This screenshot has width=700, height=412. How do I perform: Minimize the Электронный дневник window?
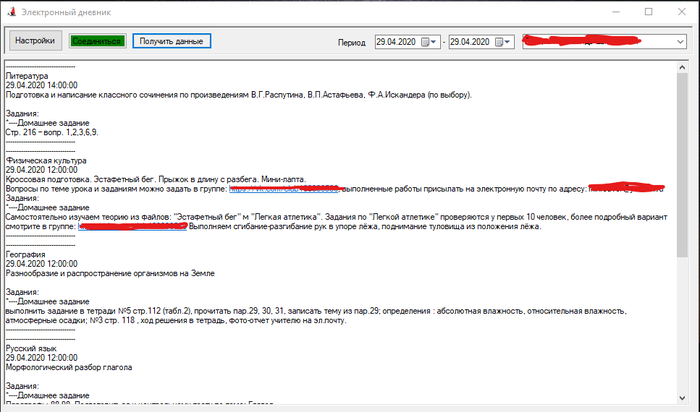(603, 11)
